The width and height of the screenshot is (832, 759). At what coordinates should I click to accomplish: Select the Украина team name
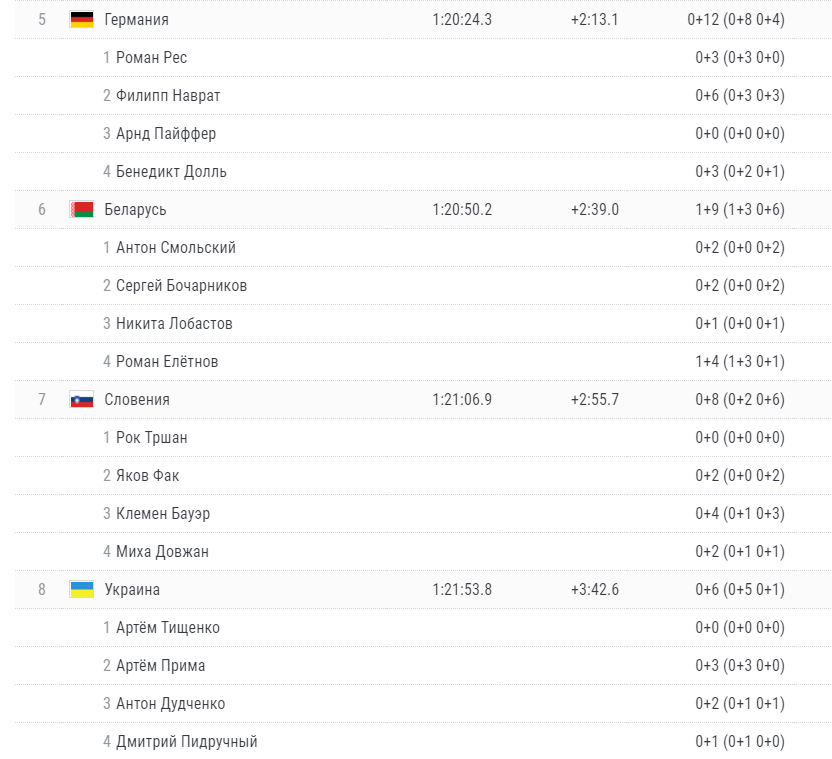point(132,590)
